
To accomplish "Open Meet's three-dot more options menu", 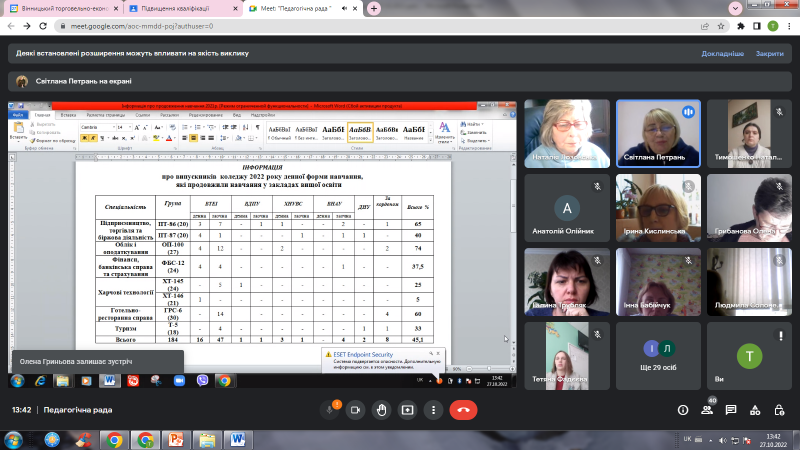I will pos(434,410).
